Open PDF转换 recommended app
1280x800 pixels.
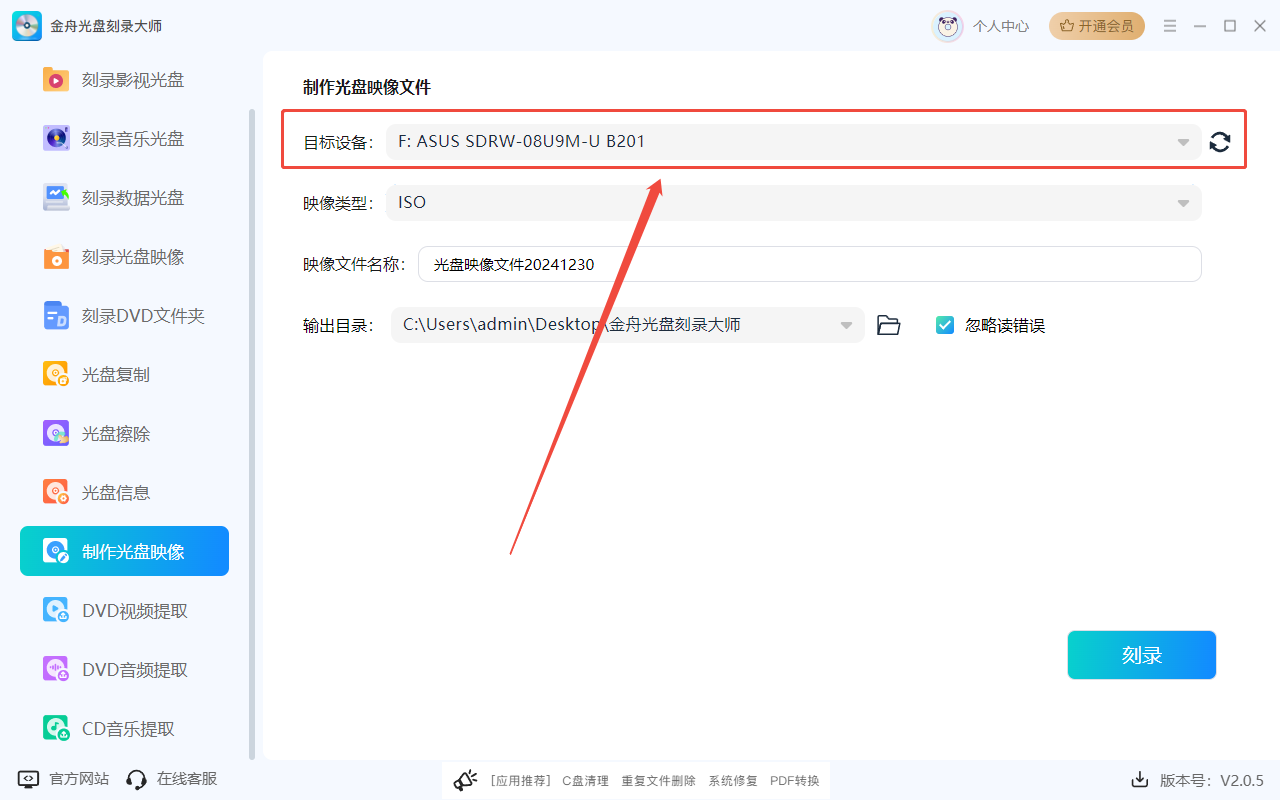click(795, 781)
